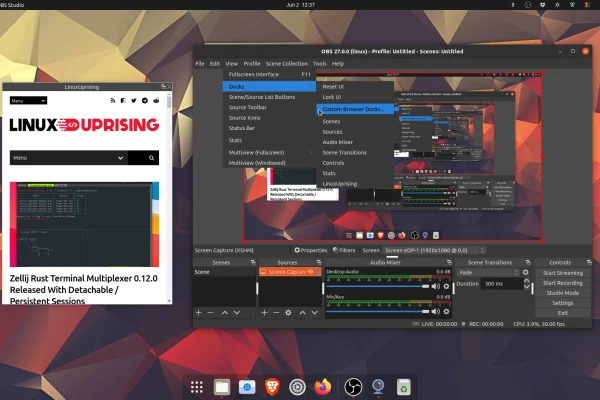Remove selected source with Sources minus icon
Image resolution: width=600 pixels, height=400 pixels.
(x=276, y=313)
